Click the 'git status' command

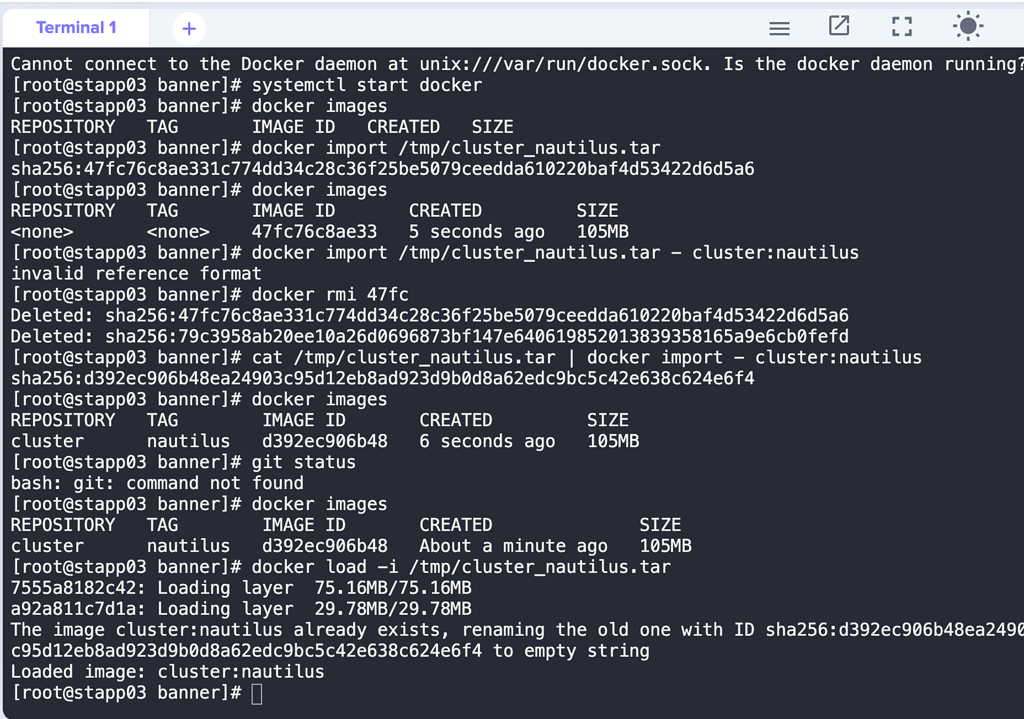[303, 462]
